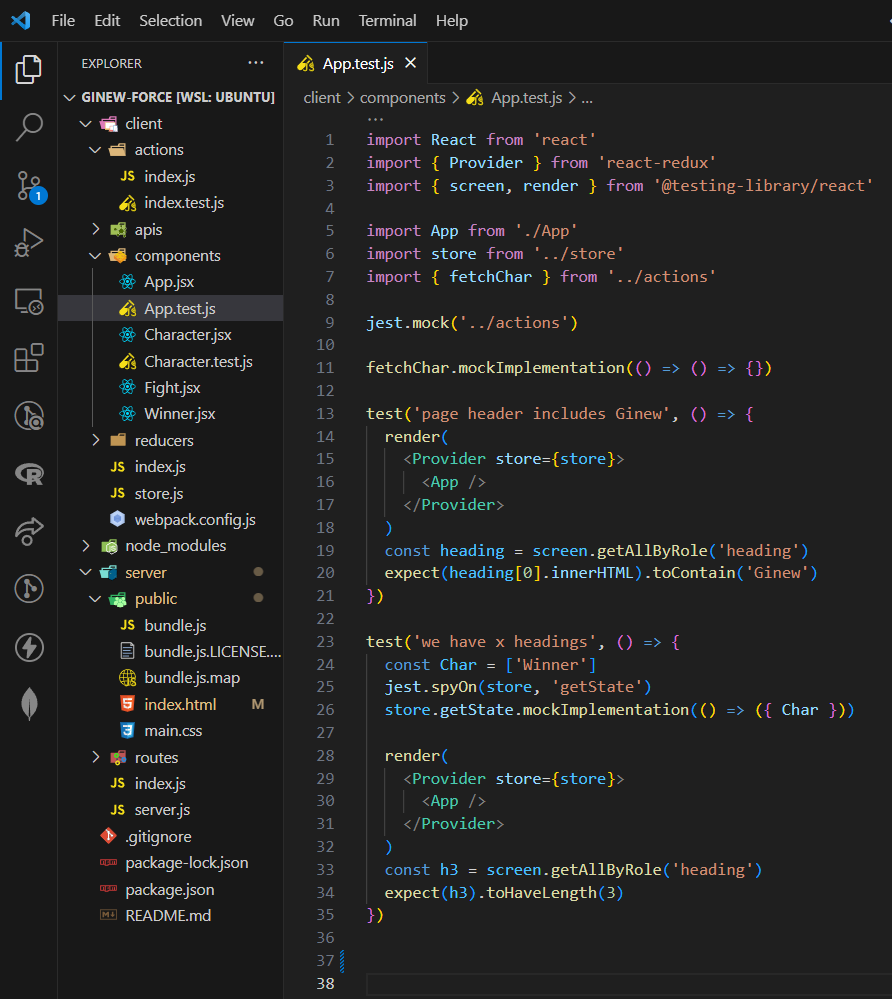Select App.test.js in the file tree
Image resolution: width=892 pixels, height=999 pixels.
pos(171,308)
